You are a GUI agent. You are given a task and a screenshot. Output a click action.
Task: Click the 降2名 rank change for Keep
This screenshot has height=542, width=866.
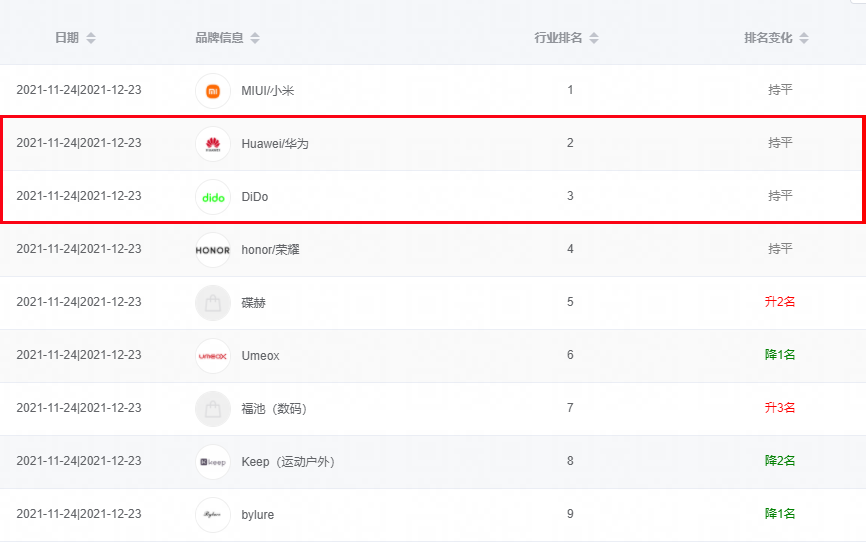coord(780,461)
